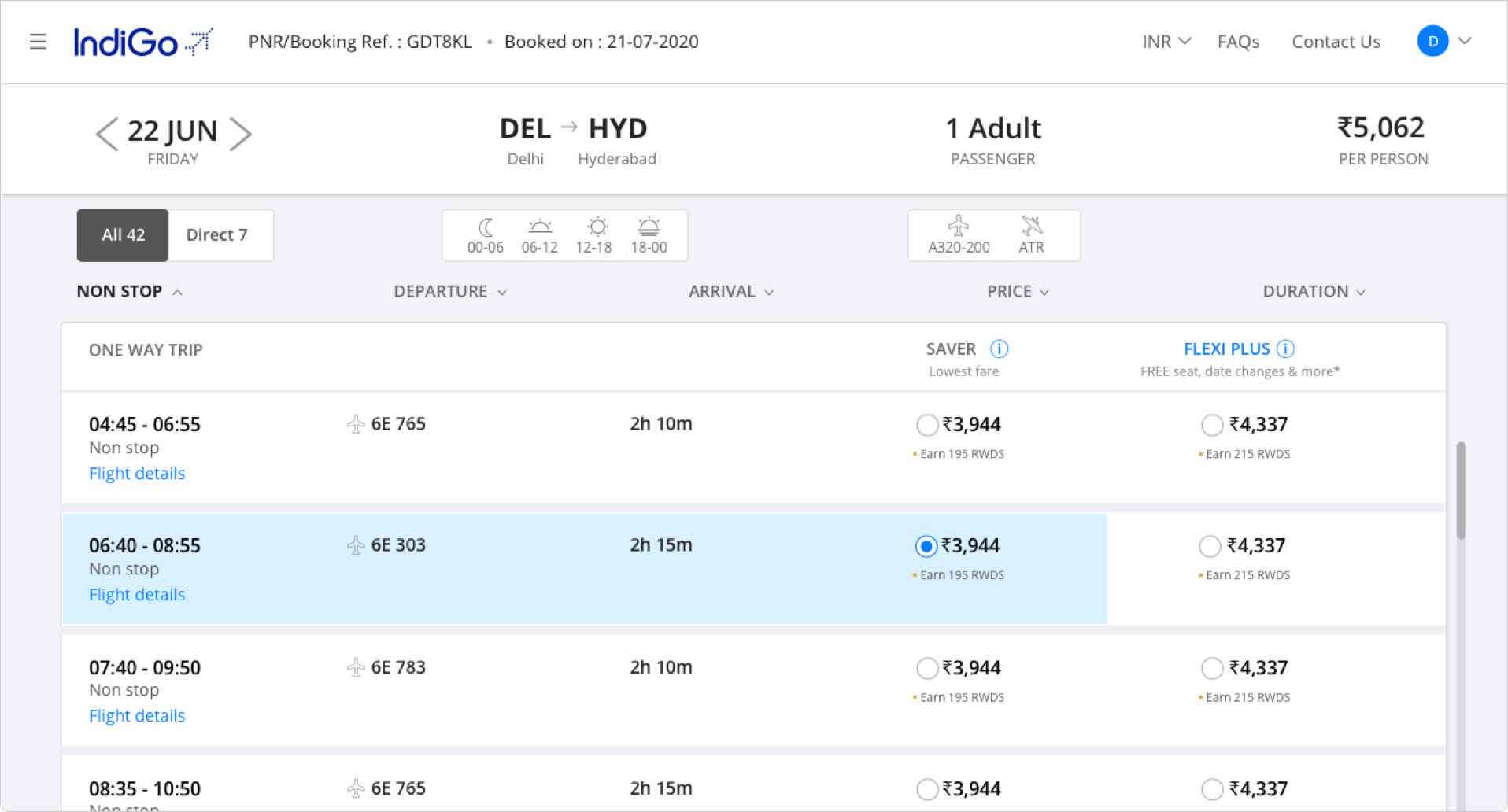Open the INR currency dropdown

click(x=1166, y=42)
